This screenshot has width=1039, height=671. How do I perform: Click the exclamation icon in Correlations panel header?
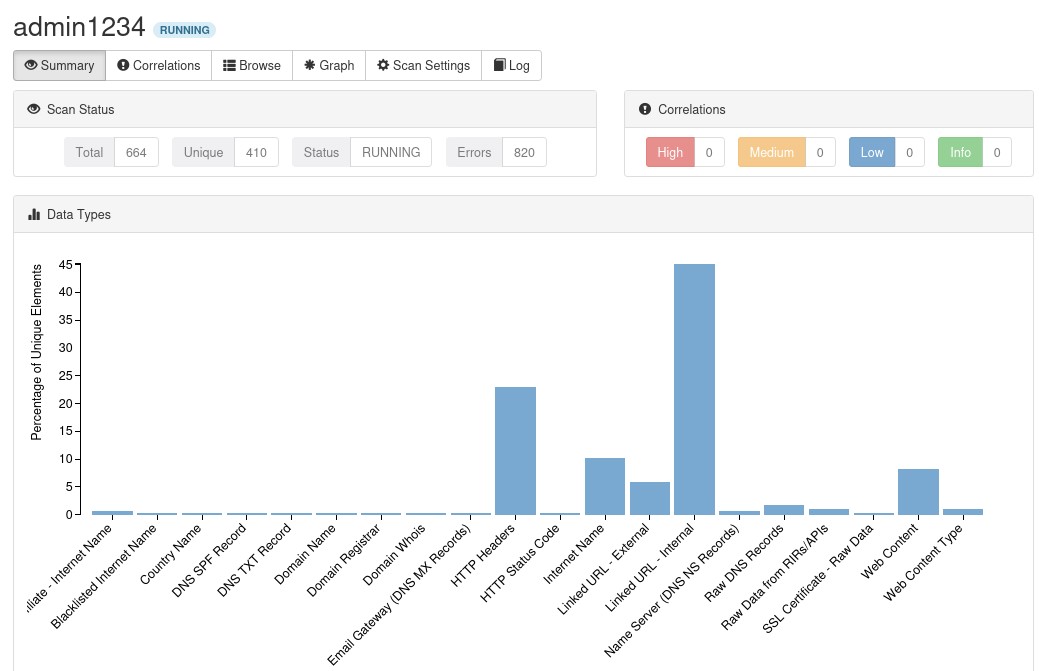click(x=645, y=109)
